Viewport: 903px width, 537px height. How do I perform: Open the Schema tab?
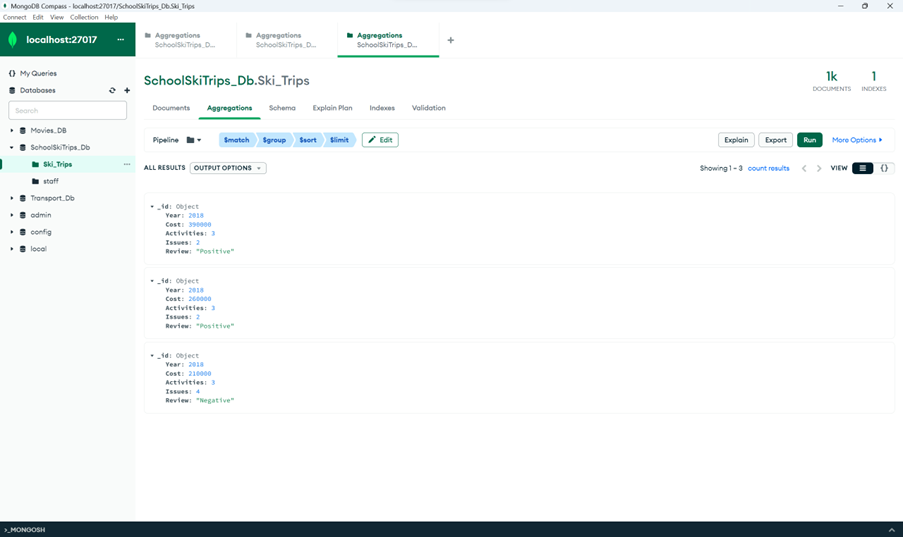coord(282,108)
